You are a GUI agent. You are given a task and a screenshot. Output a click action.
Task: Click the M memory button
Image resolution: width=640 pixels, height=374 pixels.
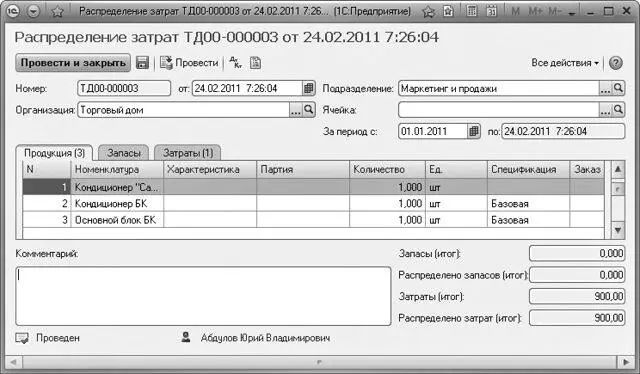516,11
